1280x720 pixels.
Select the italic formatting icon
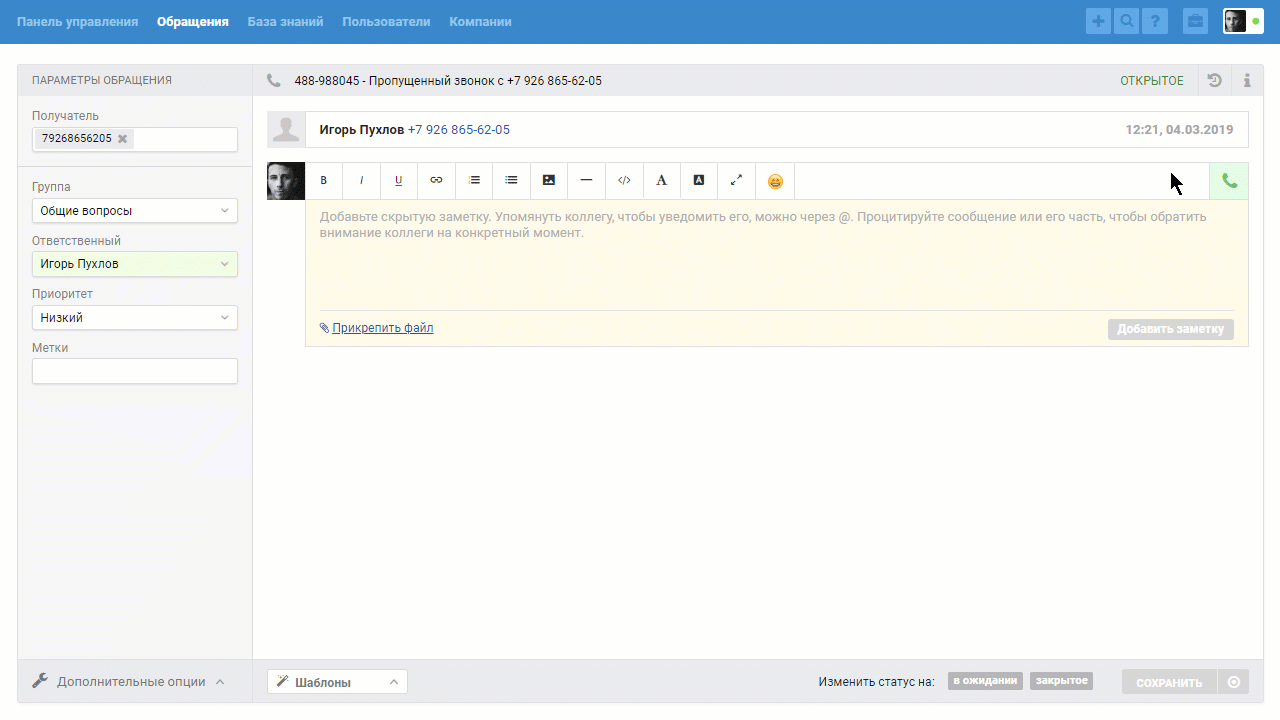click(x=361, y=181)
